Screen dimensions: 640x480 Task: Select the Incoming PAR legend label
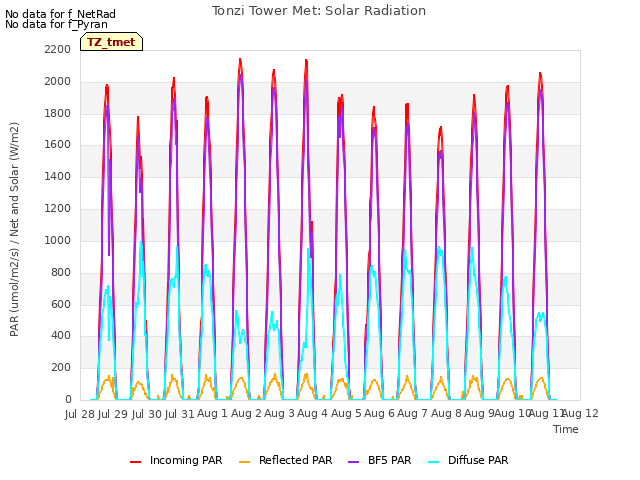click(x=186, y=460)
